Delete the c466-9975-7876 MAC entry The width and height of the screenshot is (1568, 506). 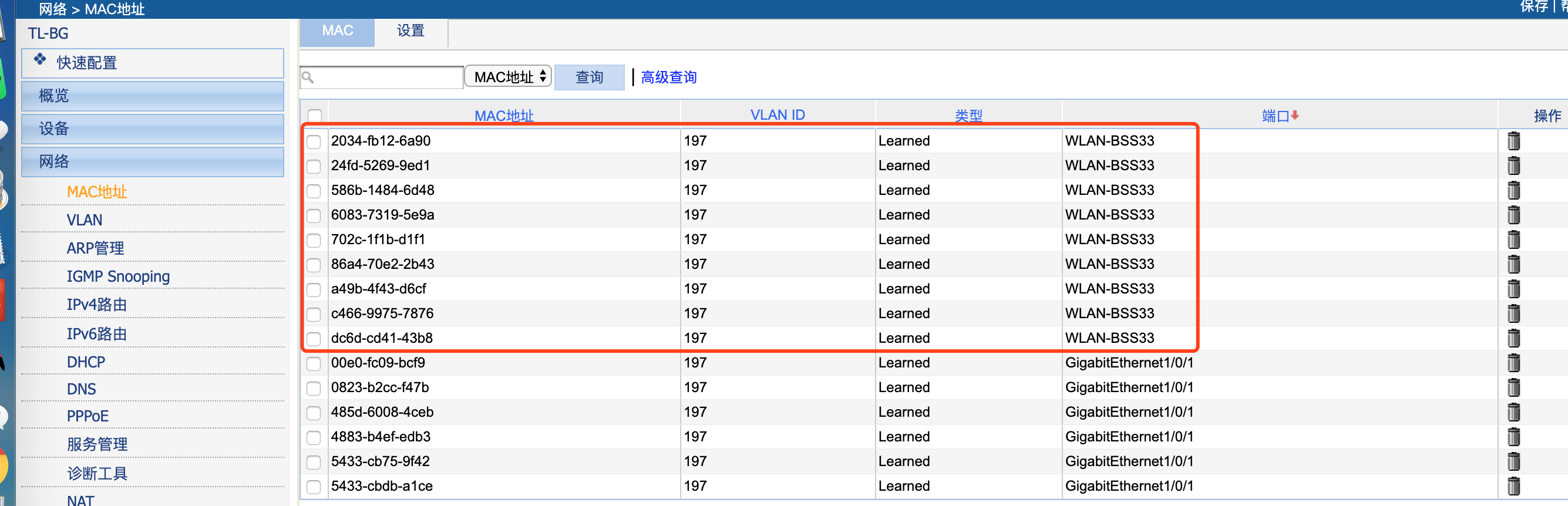[1513, 313]
